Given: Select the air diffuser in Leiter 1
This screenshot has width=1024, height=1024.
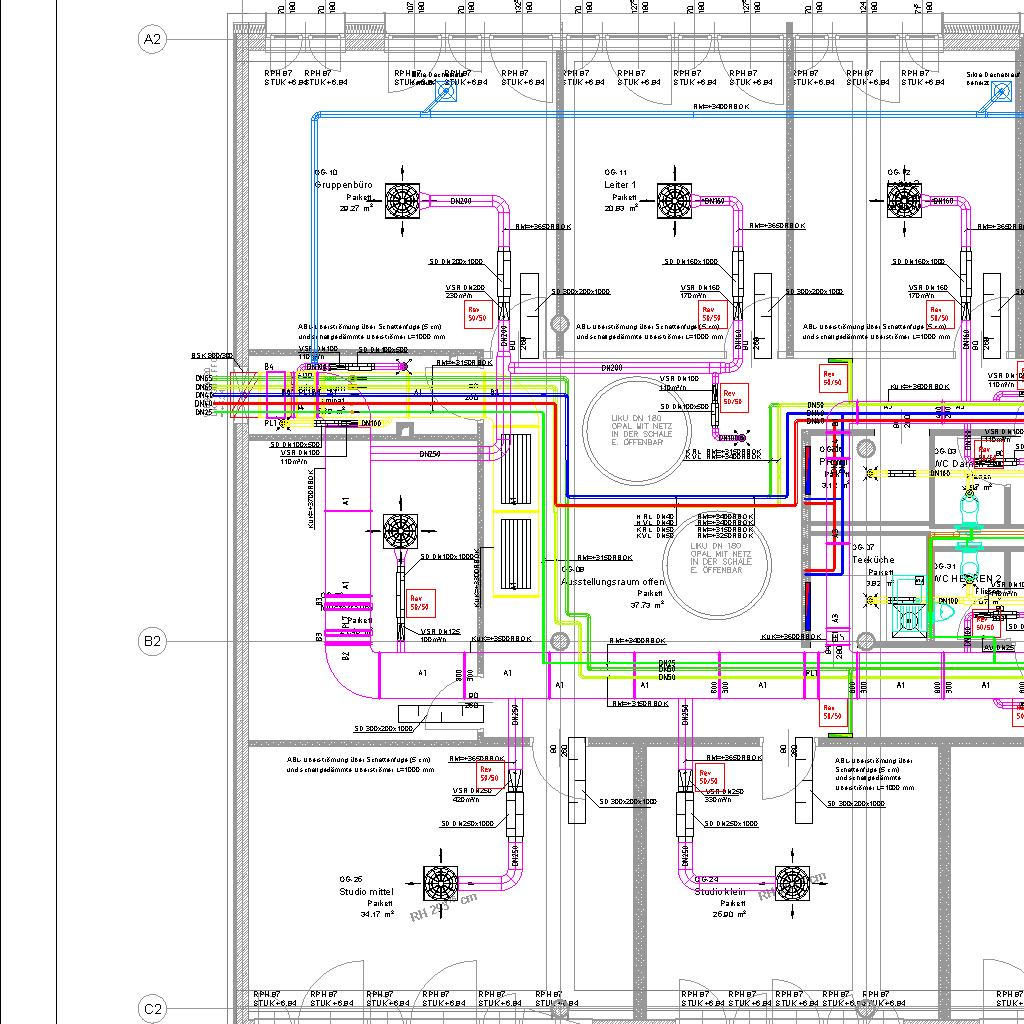Looking at the screenshot, I should (675, 201).
